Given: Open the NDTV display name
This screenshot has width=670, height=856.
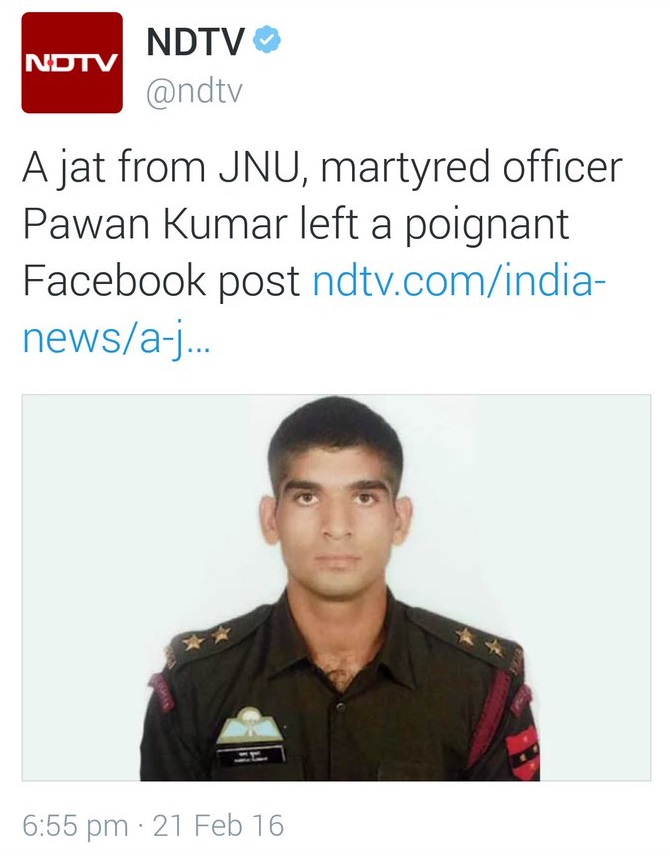Looking at the screenshot, I should [x=195, y=41].
